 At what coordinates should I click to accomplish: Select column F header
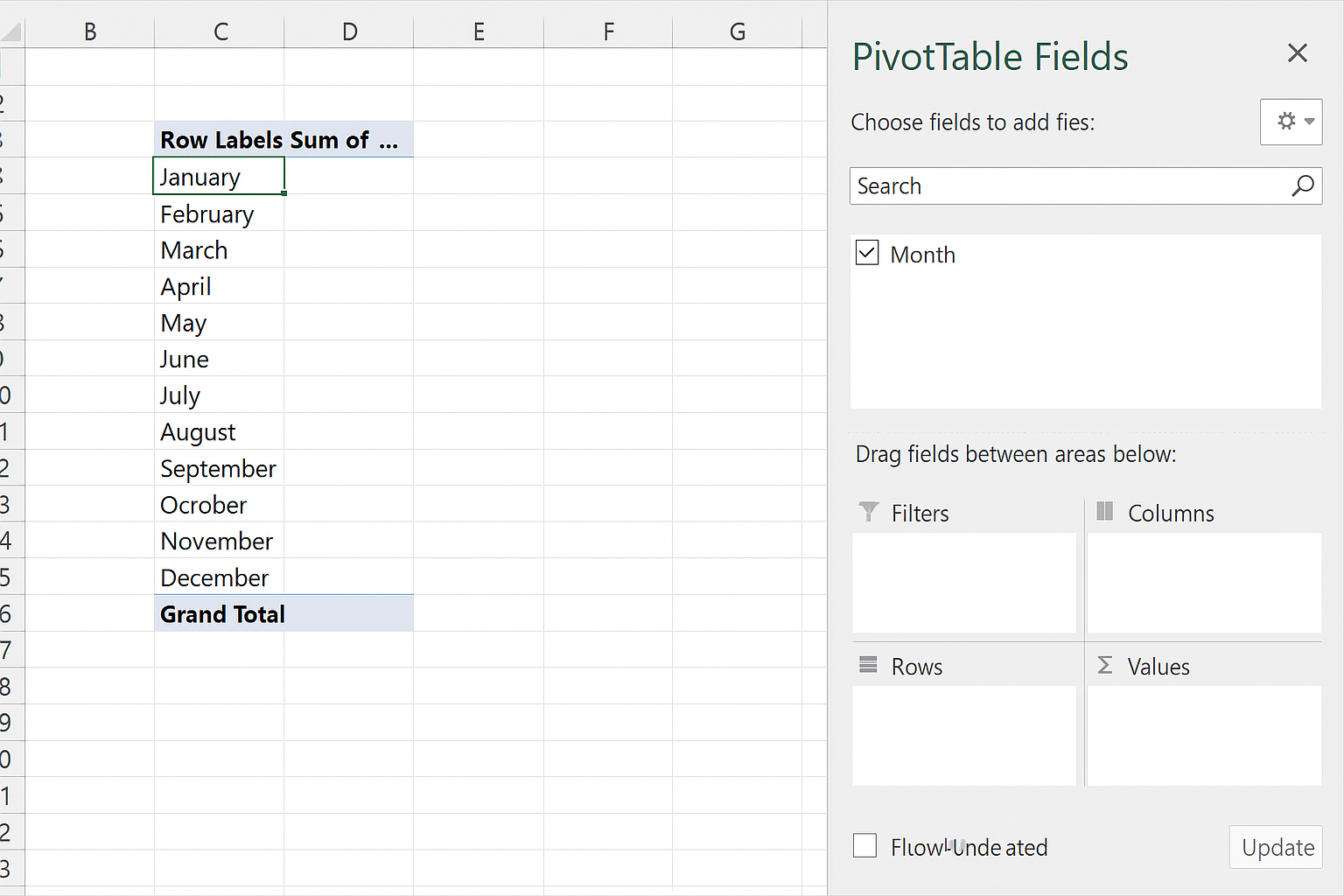pos(608,32)
